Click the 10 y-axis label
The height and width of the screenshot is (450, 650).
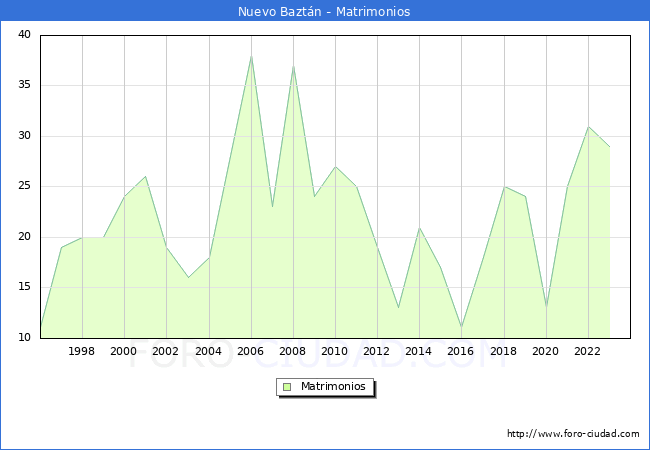click(x=24, y=338)
